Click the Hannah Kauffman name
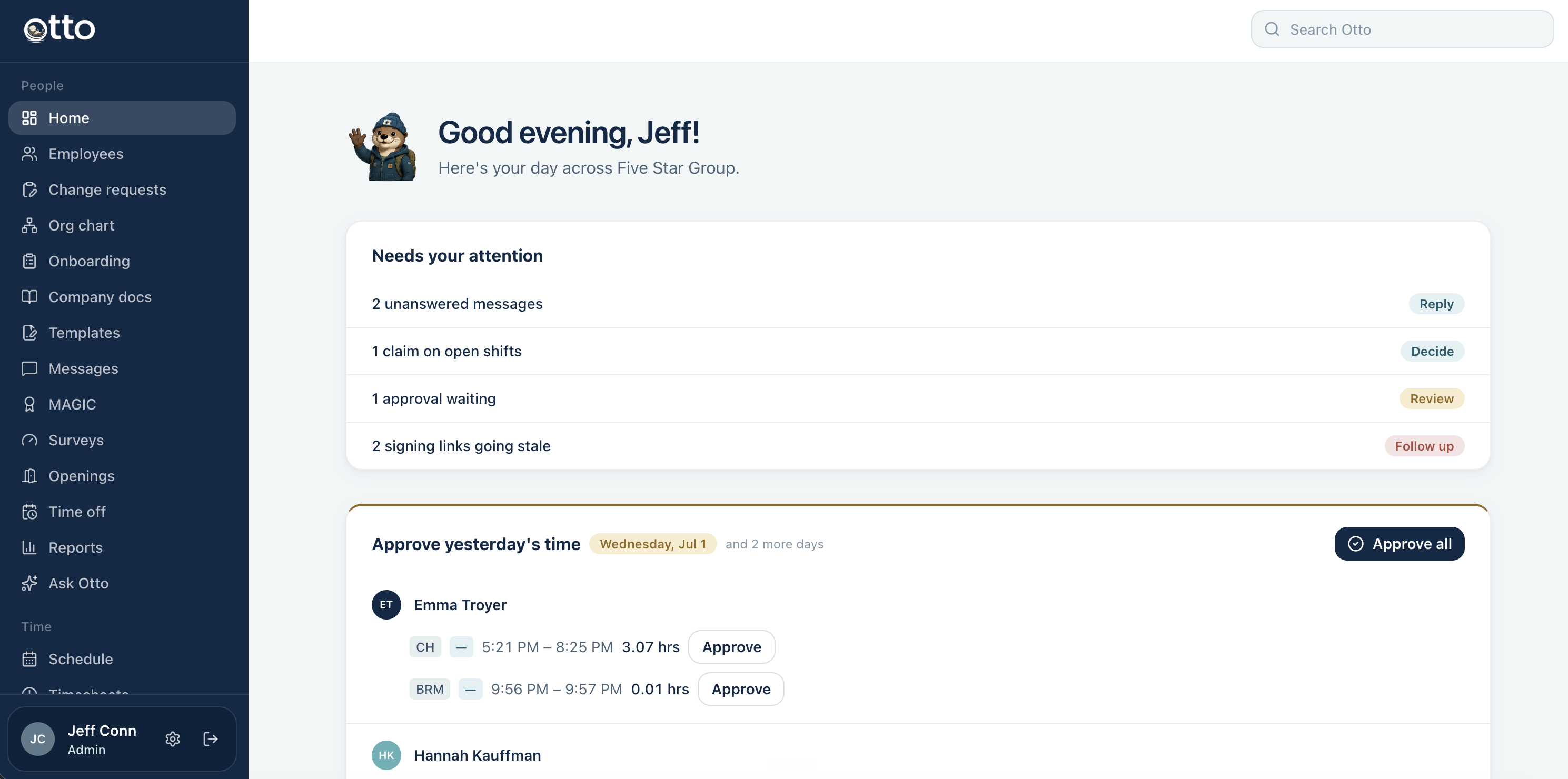Screen dimensions: 1568x779 point(477,755)
